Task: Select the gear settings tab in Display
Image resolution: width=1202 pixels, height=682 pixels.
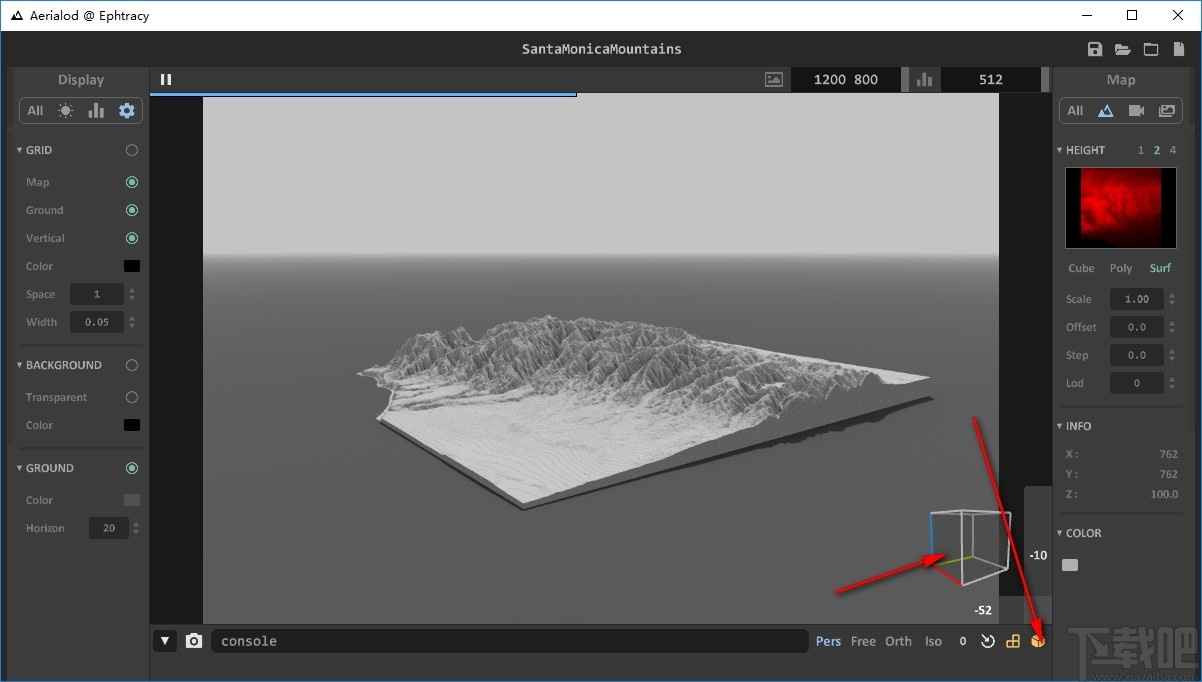Action: (127, 111)
